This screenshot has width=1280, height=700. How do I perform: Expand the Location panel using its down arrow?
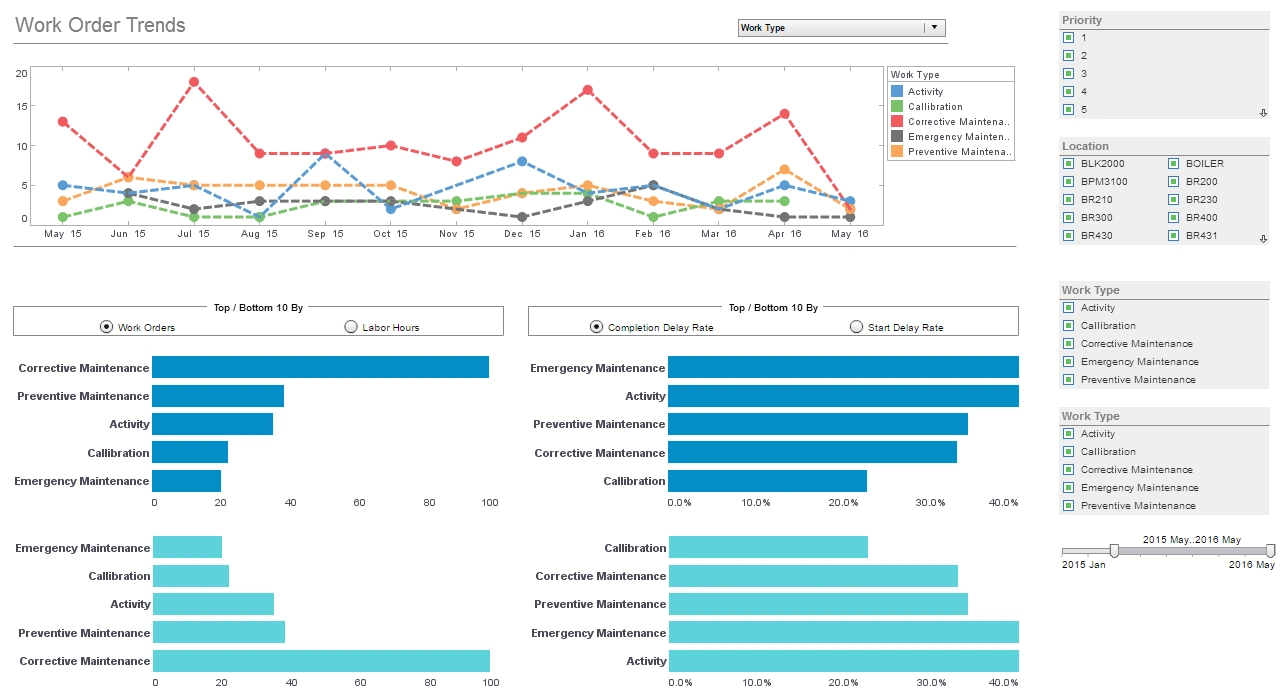coord(1263,239)
